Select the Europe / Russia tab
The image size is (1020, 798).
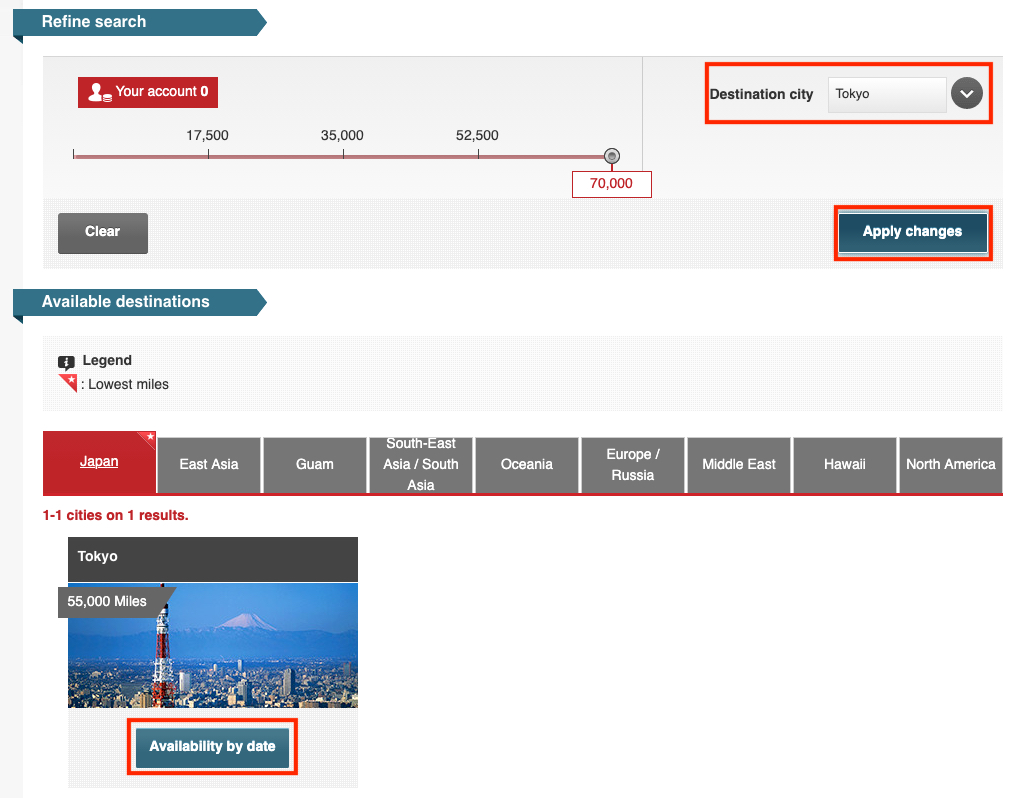pyautogui.click(x=633, y=464)
